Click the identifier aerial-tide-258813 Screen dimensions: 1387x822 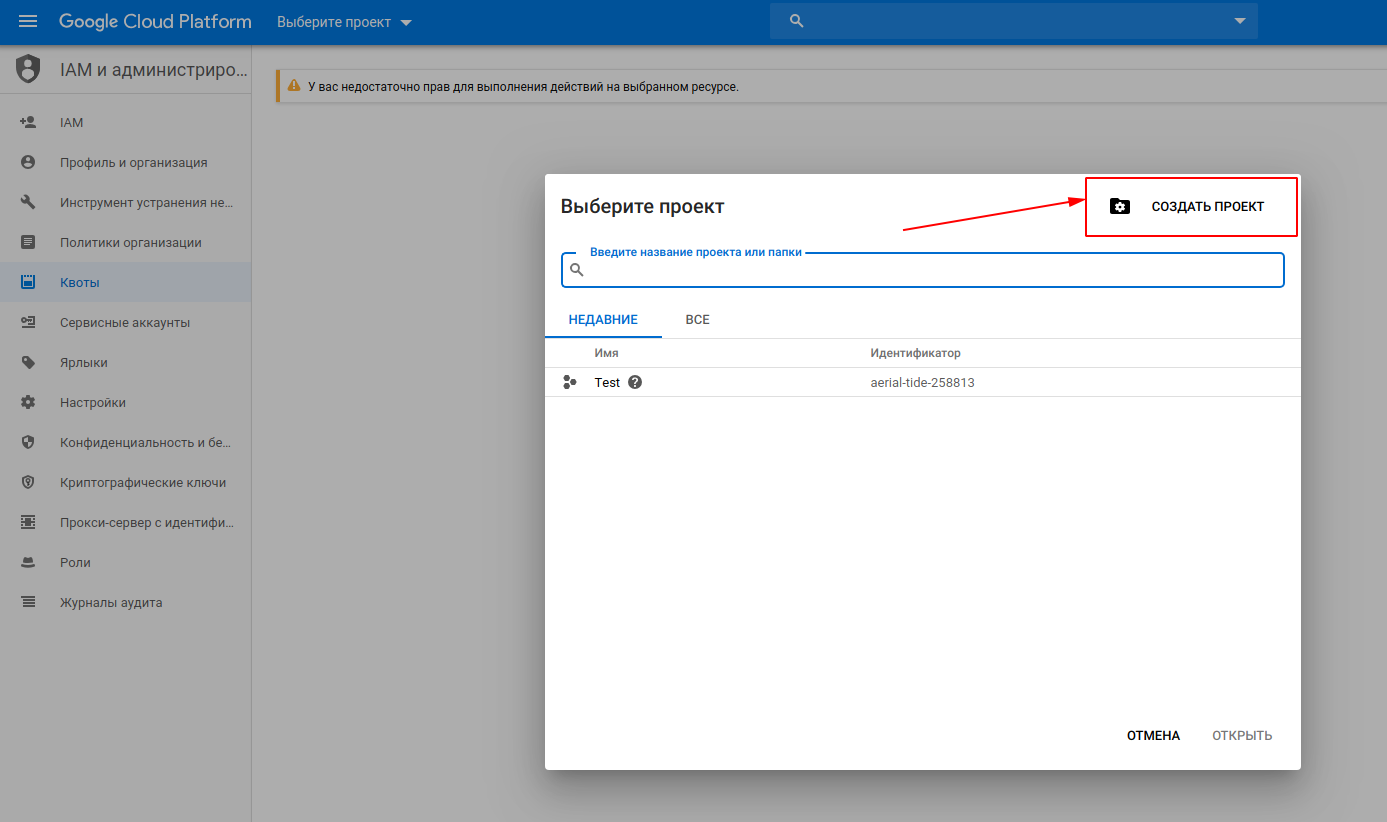(922, 382)
